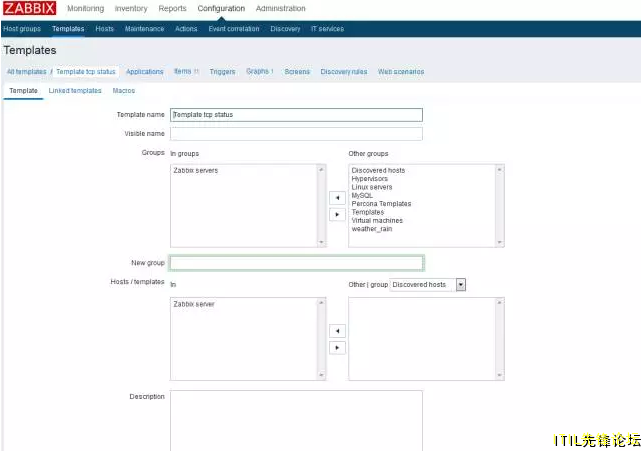Screen dimensions: 641x451
Task: Go to Maintenance section
Action: pyautogui.click(x=144, y=29)
